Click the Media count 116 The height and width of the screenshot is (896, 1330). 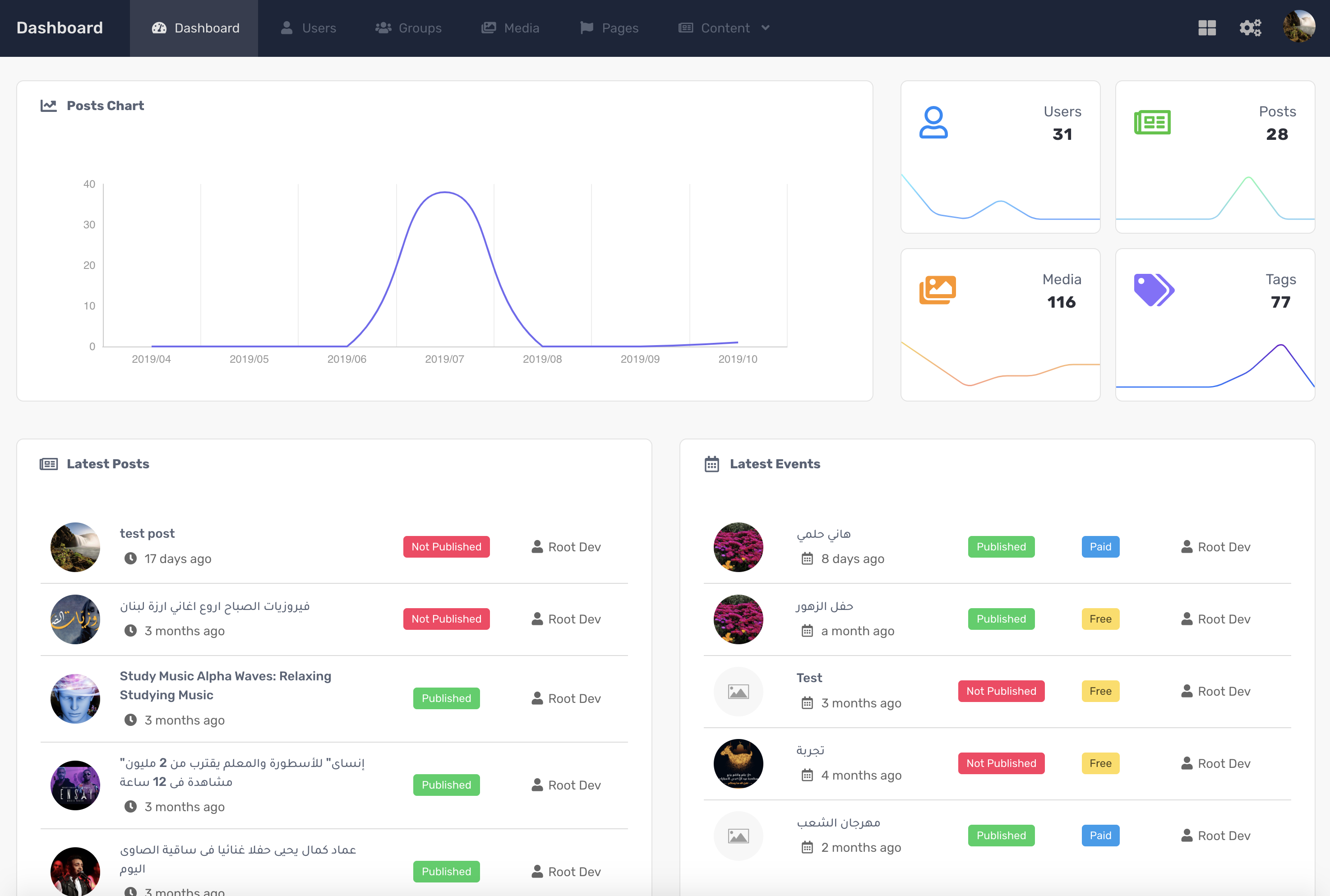pyautogui.click(x=1062, y=302)
